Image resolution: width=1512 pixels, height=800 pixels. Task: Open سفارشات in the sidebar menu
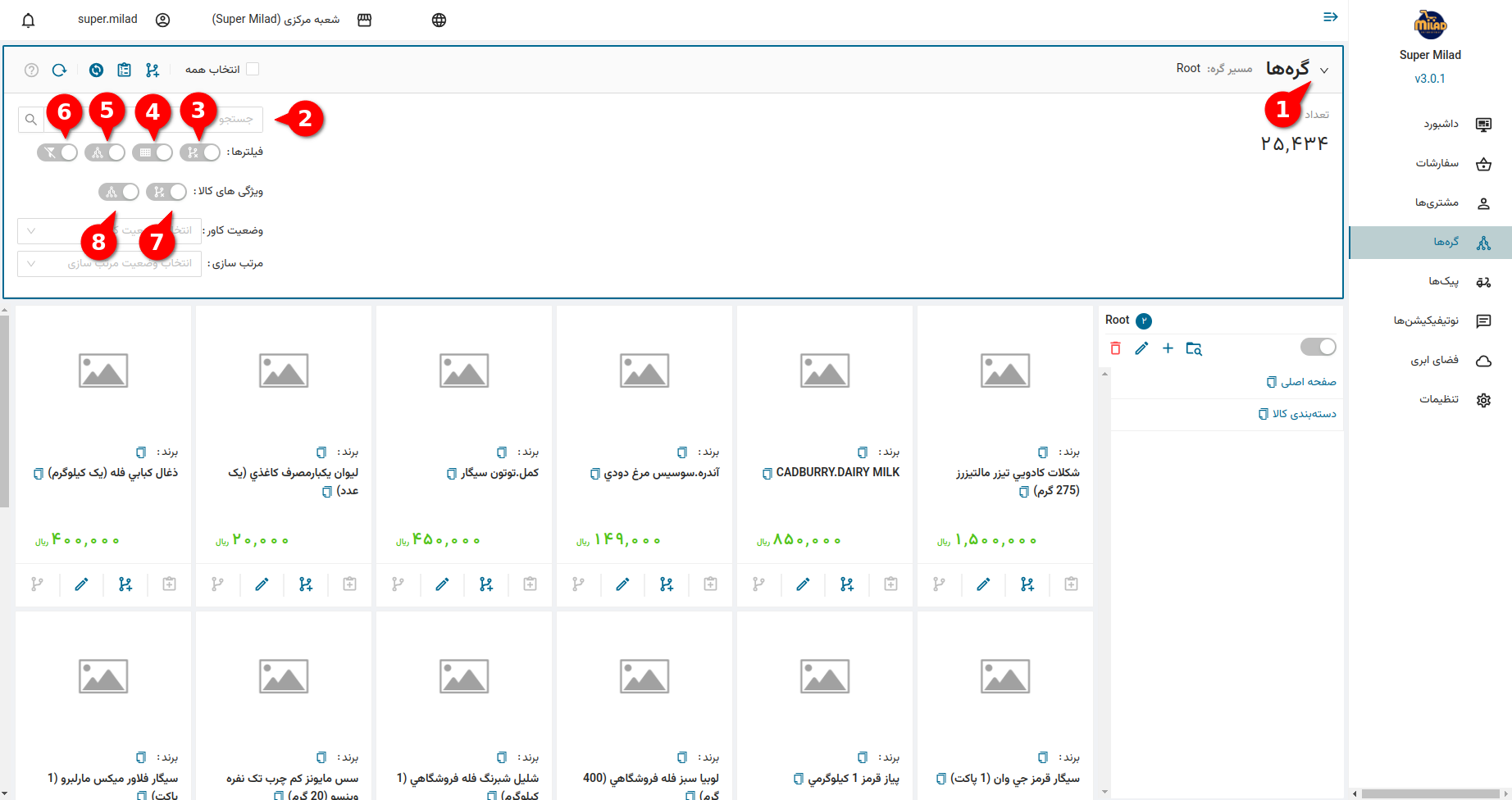pyautogui.click(x=1437, y=164)
